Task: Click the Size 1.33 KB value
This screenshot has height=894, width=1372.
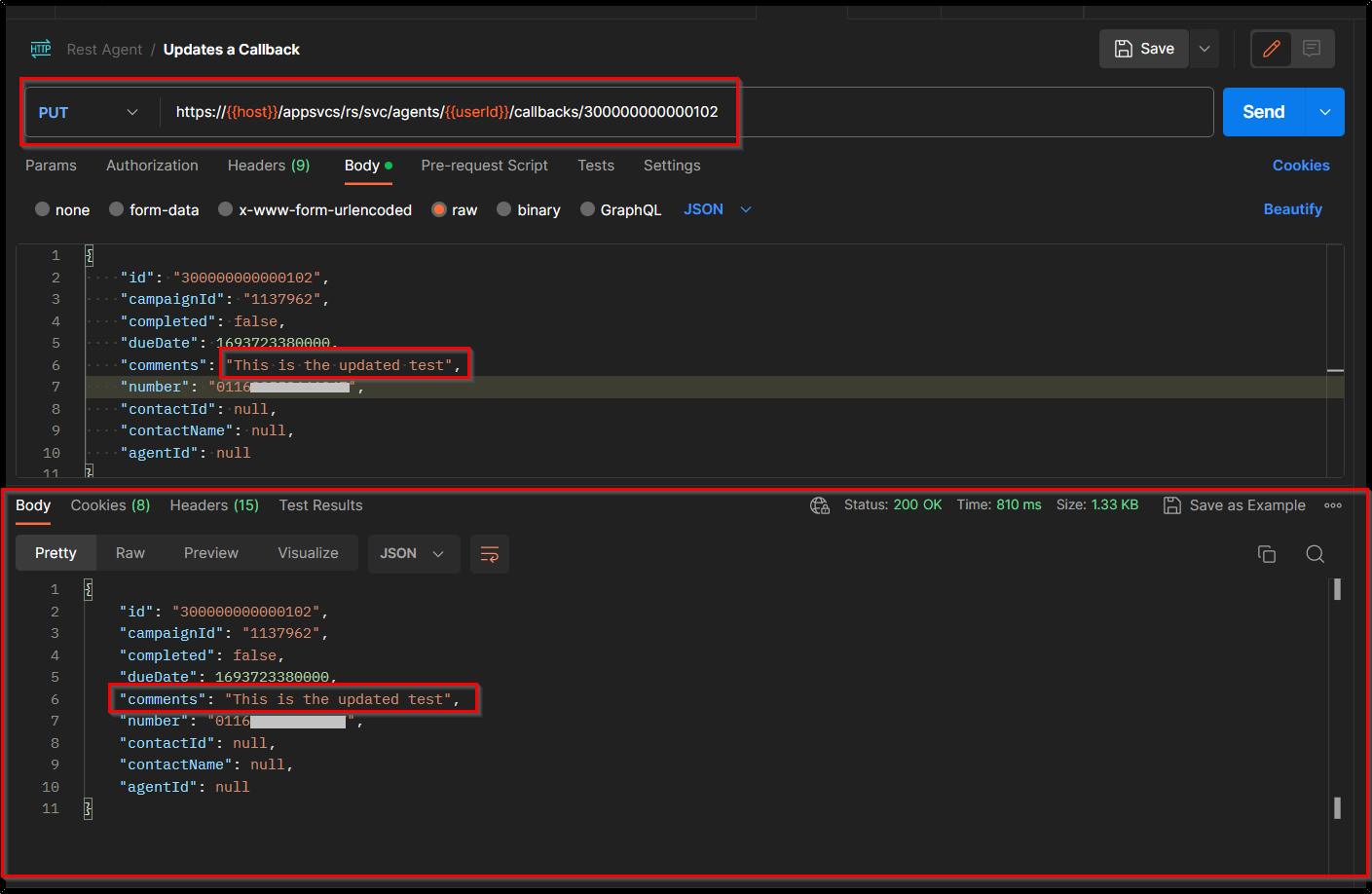Action: [x=1115, y=505]
